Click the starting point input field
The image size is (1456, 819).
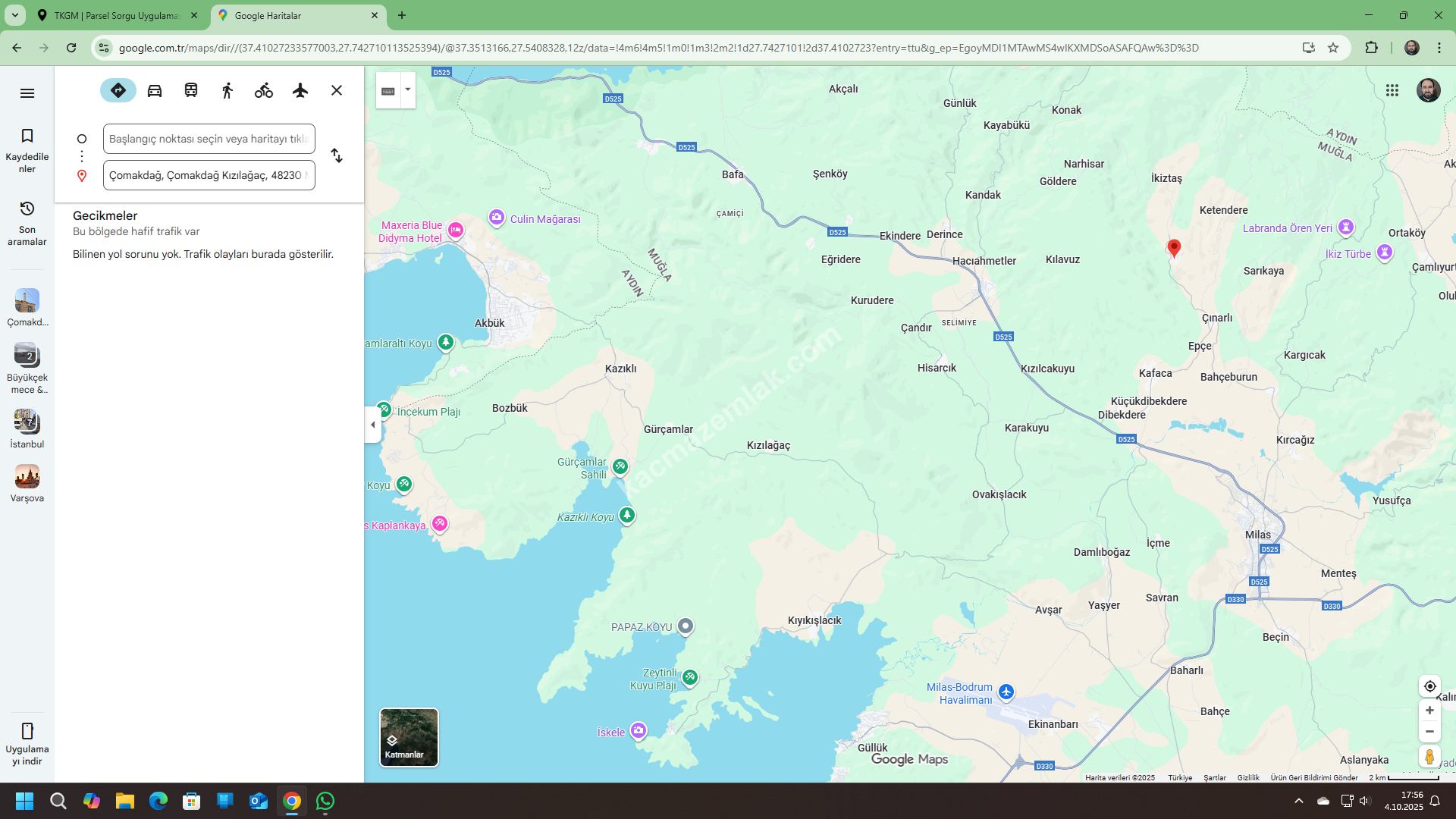click(x=209, y=139)
